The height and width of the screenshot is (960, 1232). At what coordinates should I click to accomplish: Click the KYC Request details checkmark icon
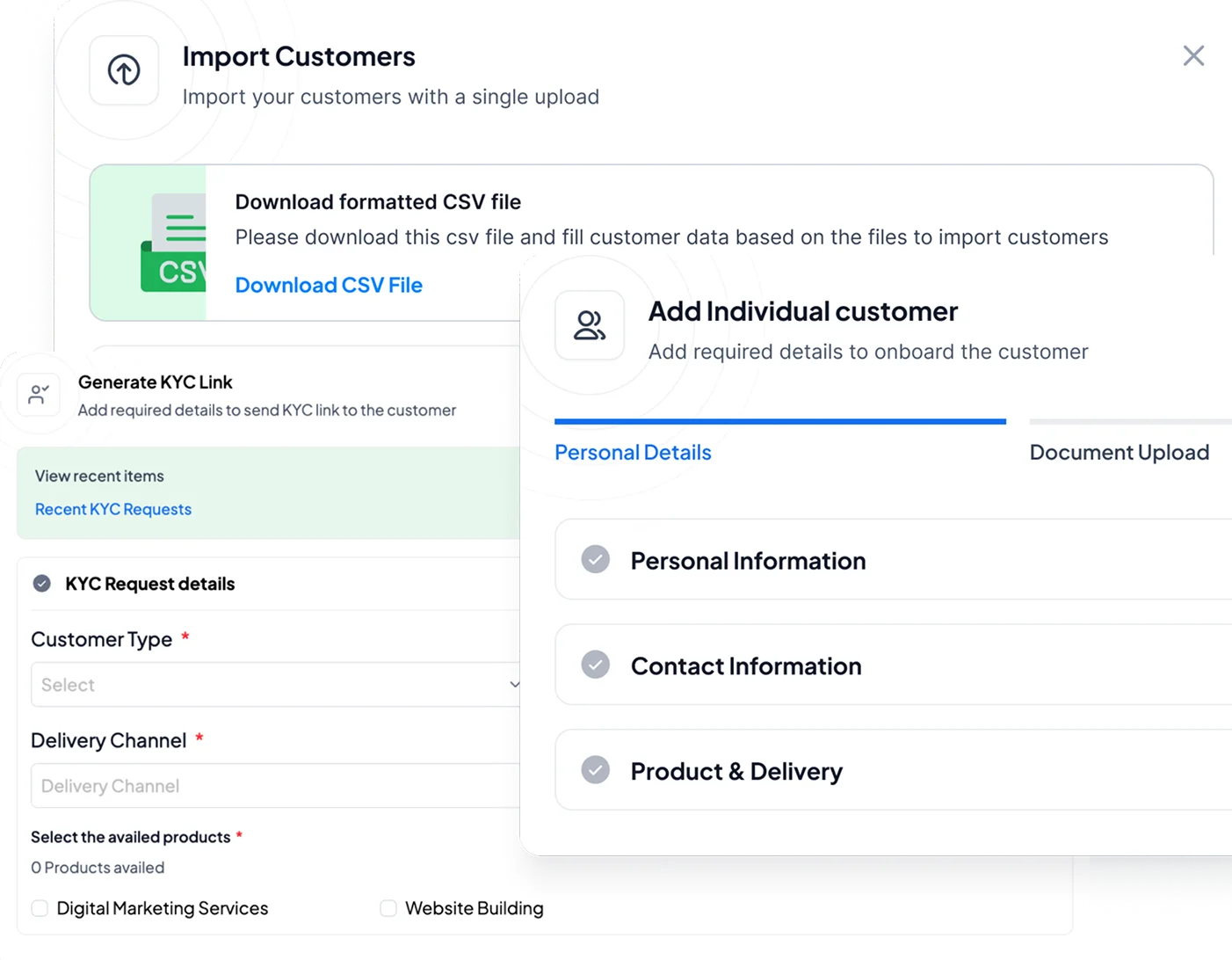tap(41, 583)
